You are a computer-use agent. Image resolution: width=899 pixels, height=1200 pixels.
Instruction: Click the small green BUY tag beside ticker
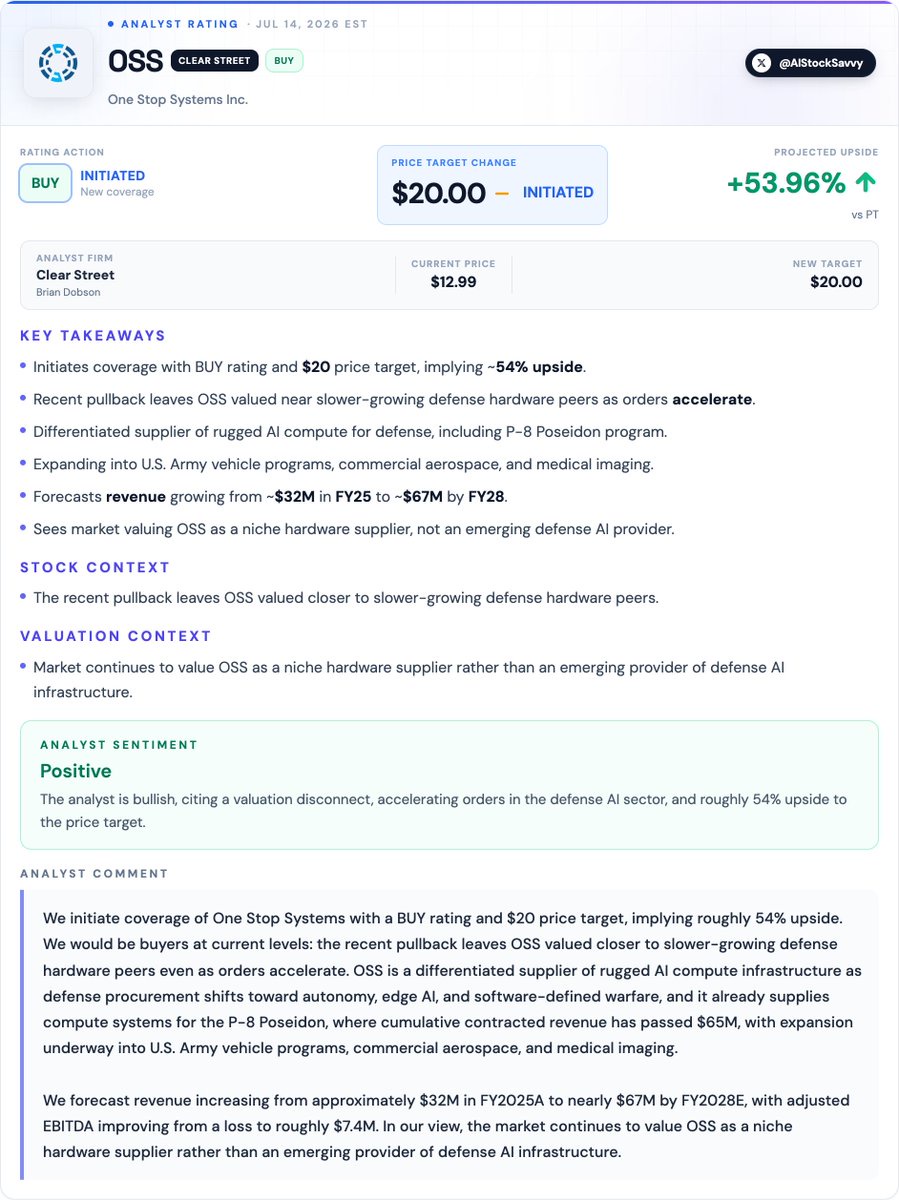pos(284,61)
